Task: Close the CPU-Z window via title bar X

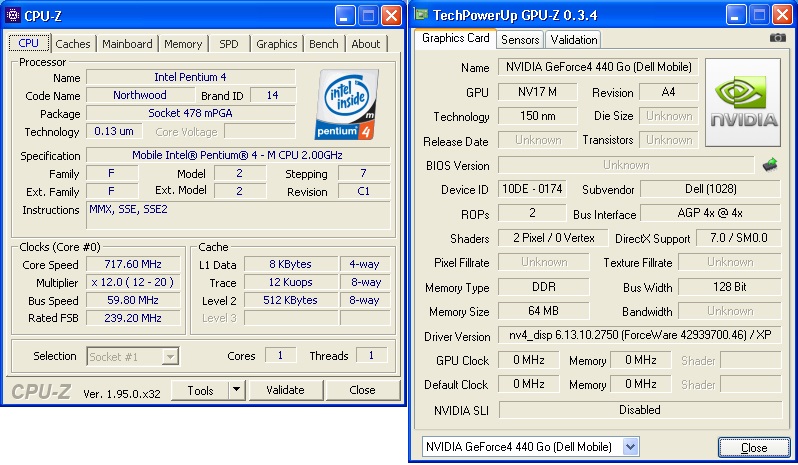Action: click(x=391, y=16)
